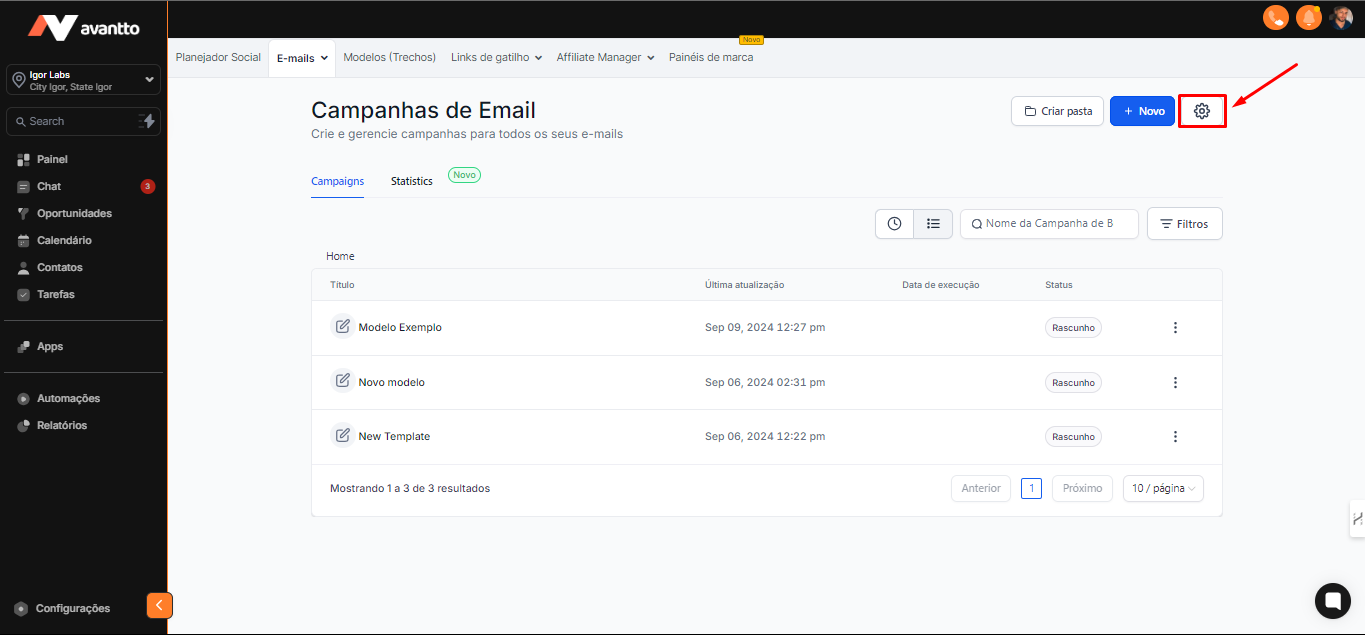
Task: Click edit icon next to Novo modelo
Action: pos(343,382)
